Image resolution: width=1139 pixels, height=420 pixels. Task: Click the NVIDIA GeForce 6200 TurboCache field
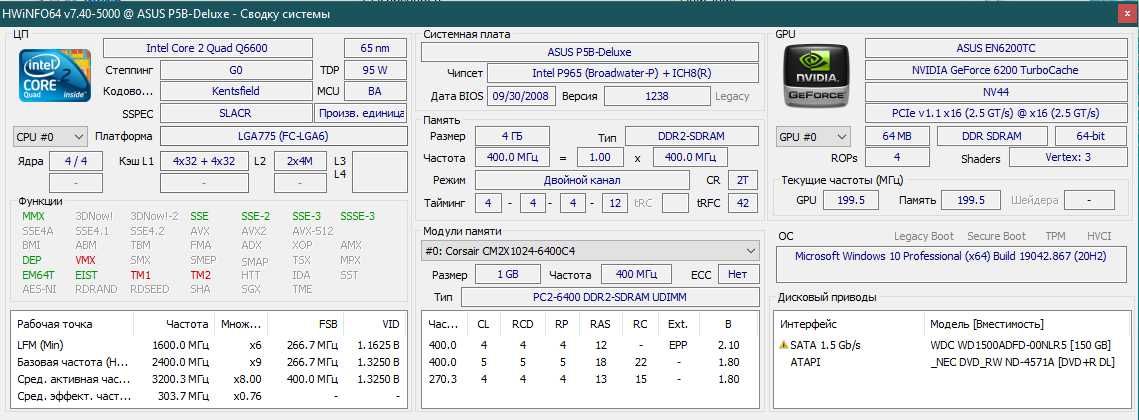(995, 70)
